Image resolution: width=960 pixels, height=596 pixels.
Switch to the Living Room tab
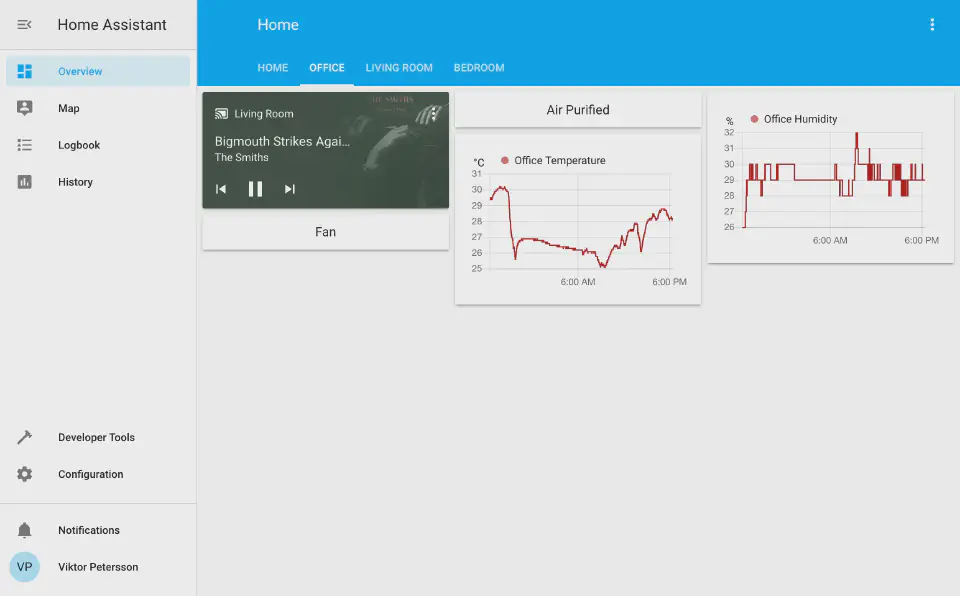(399, 68)
